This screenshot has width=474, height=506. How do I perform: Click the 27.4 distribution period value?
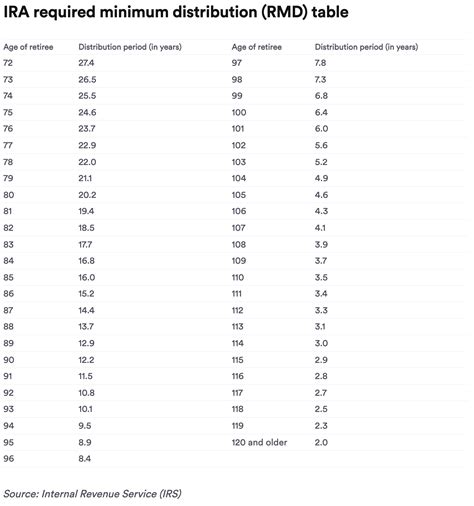pyautogui.click(x=86, y=63)
